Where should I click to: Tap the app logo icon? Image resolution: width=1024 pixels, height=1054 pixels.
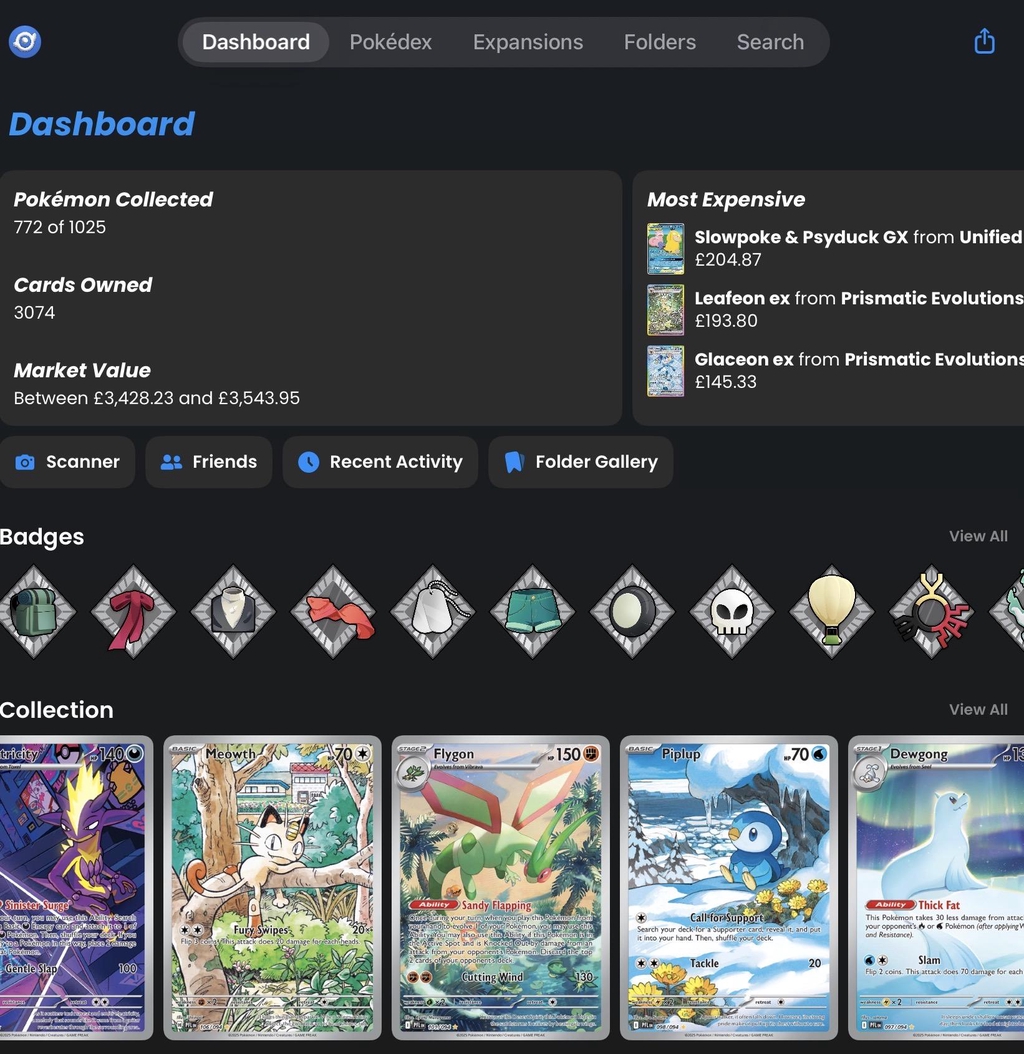(x=25, y=42)
